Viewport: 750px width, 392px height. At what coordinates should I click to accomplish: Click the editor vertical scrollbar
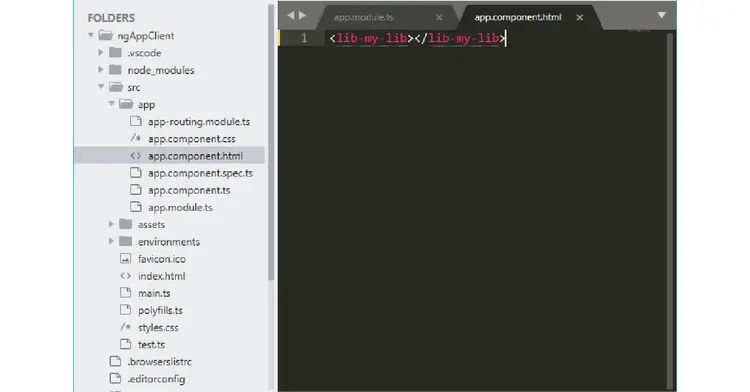point(670,210)
